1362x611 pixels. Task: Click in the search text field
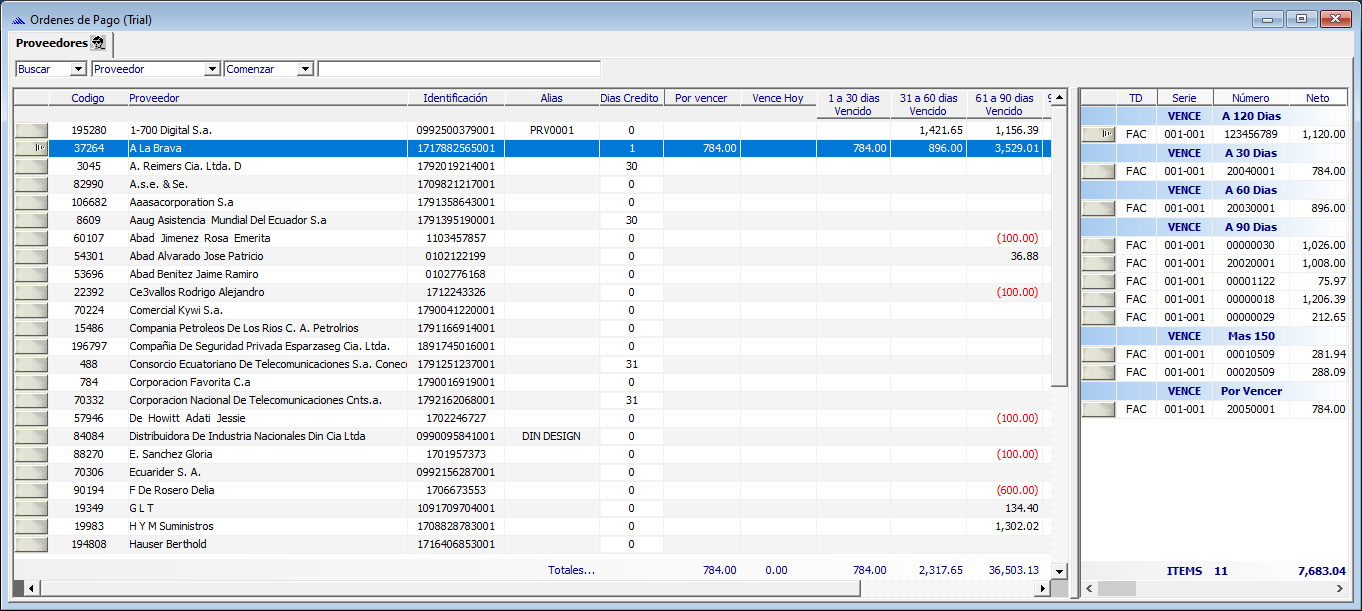point(458,69)
